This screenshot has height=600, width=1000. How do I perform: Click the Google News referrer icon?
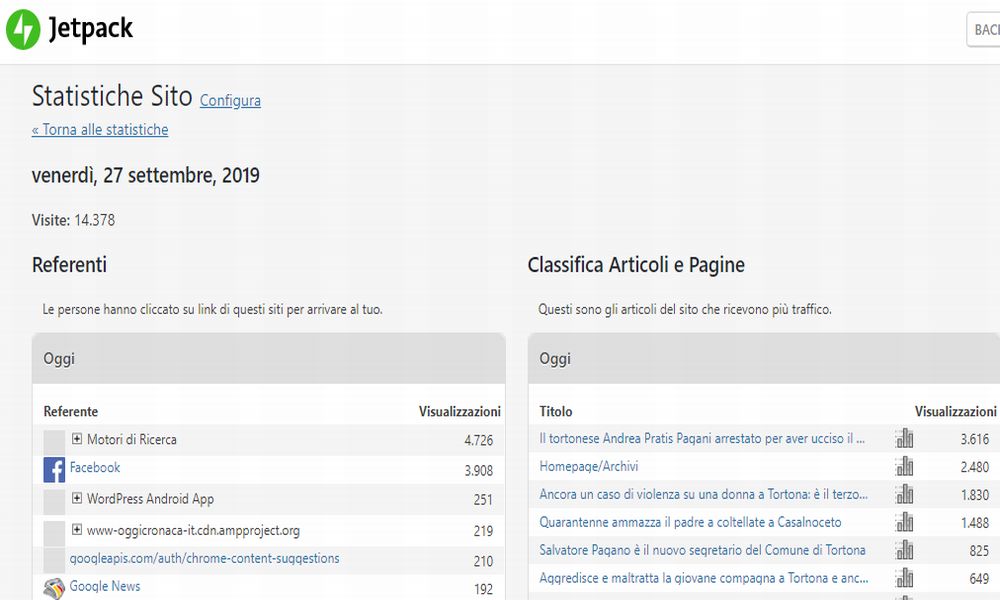point(54,588)
